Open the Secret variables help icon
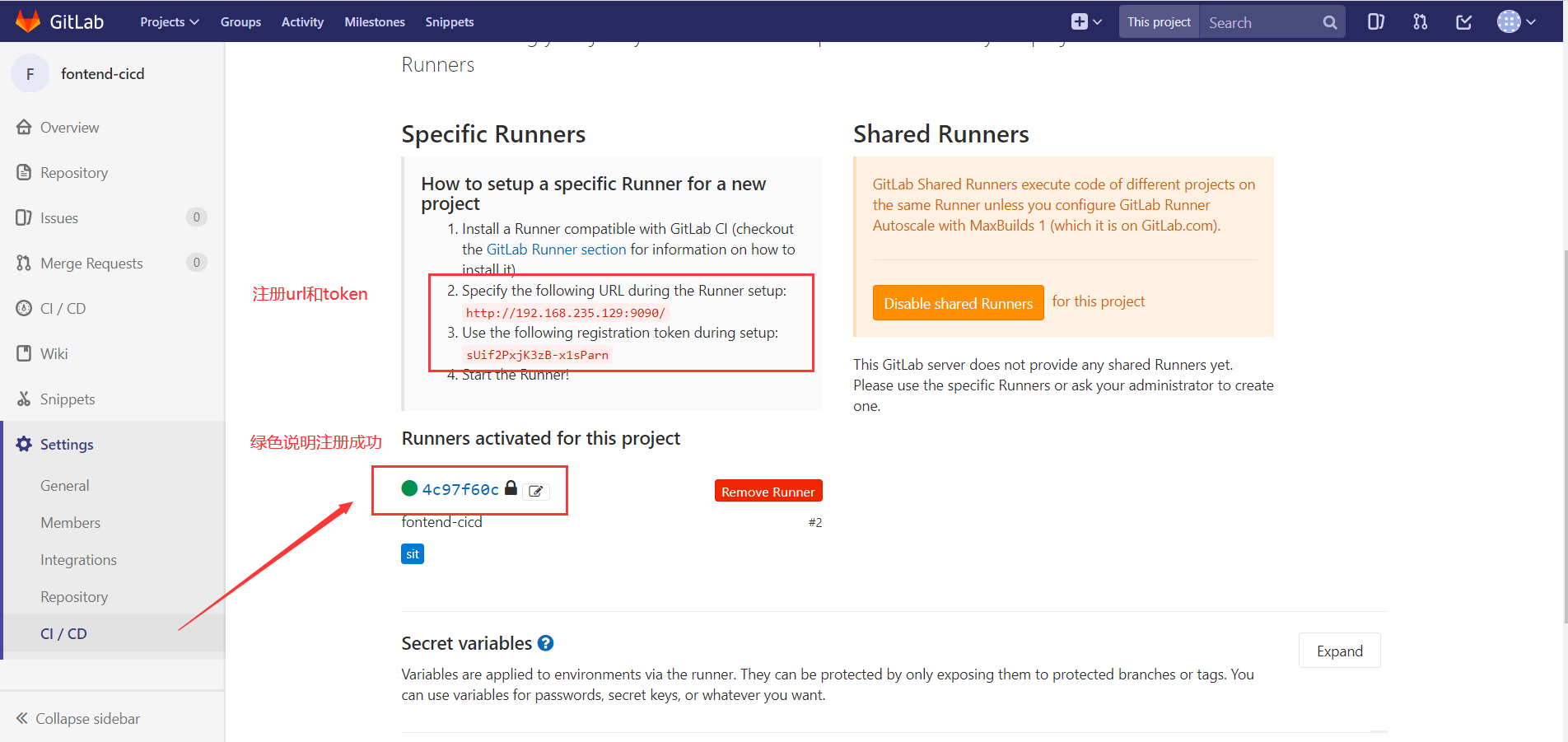This screenshot has width=1568, height=742. (545, 643)
